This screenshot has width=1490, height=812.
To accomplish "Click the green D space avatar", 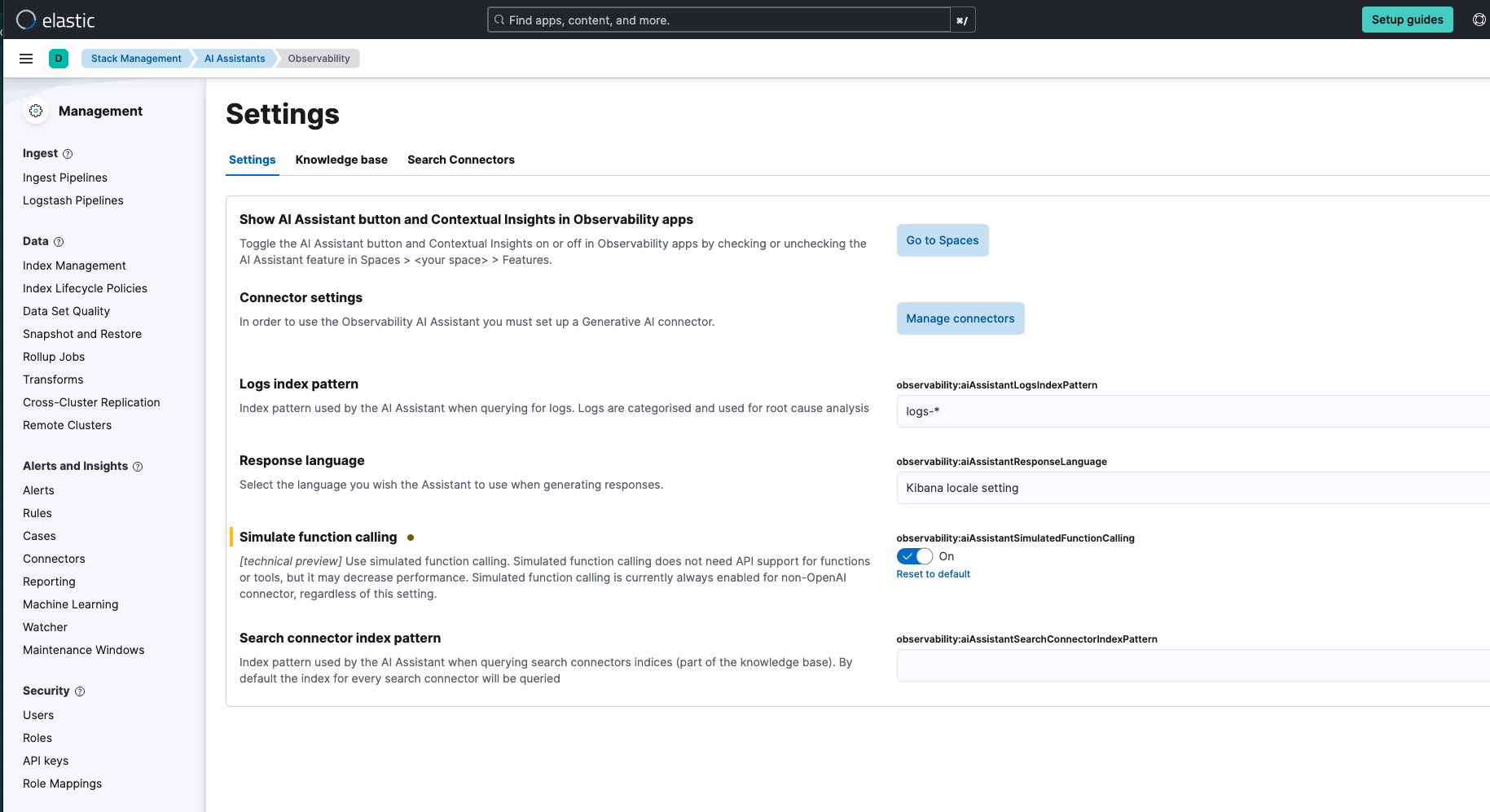I will (x=59, y=59).
